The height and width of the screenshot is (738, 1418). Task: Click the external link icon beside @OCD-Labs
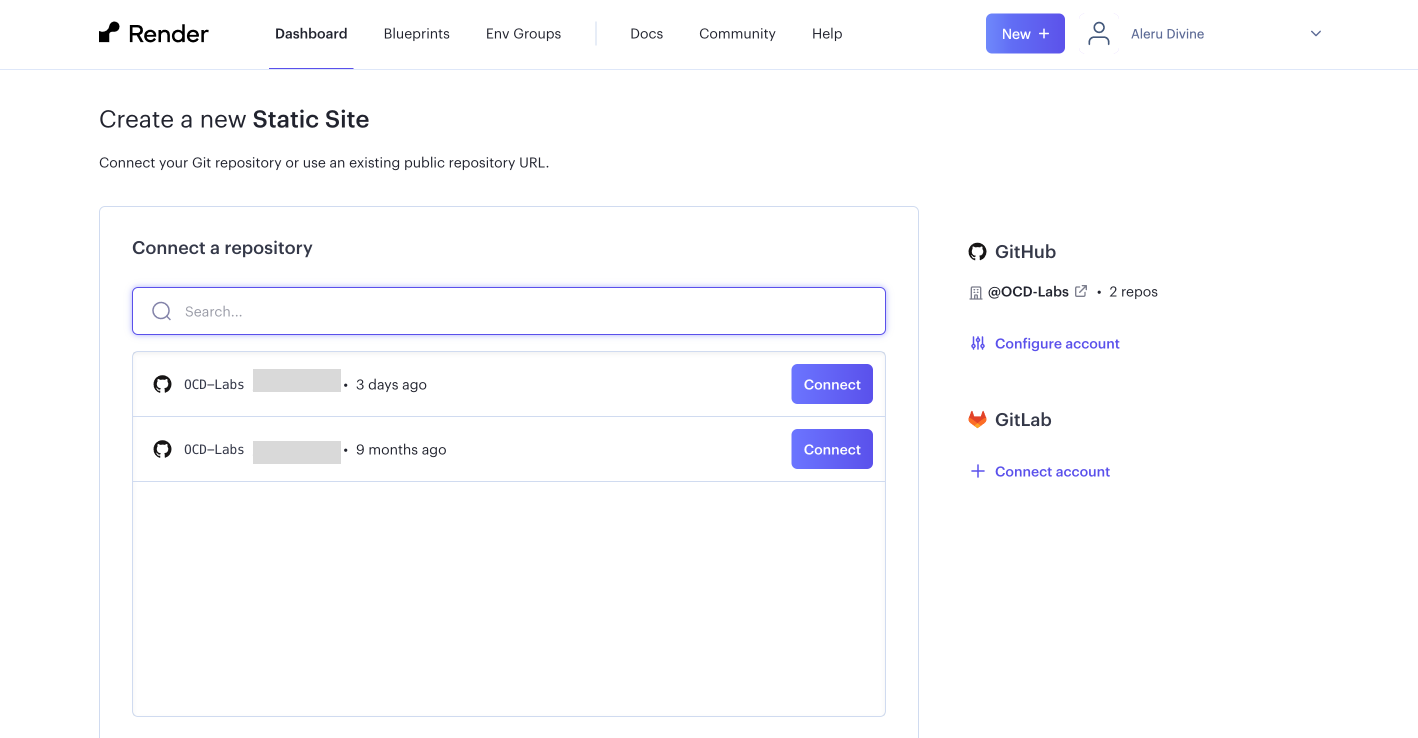[1081, 291]
